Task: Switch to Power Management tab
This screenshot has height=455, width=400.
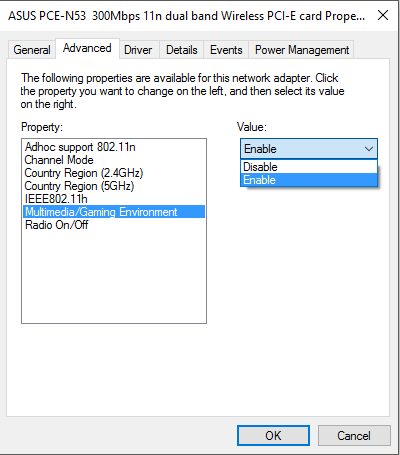Action: tap(302, 50)
